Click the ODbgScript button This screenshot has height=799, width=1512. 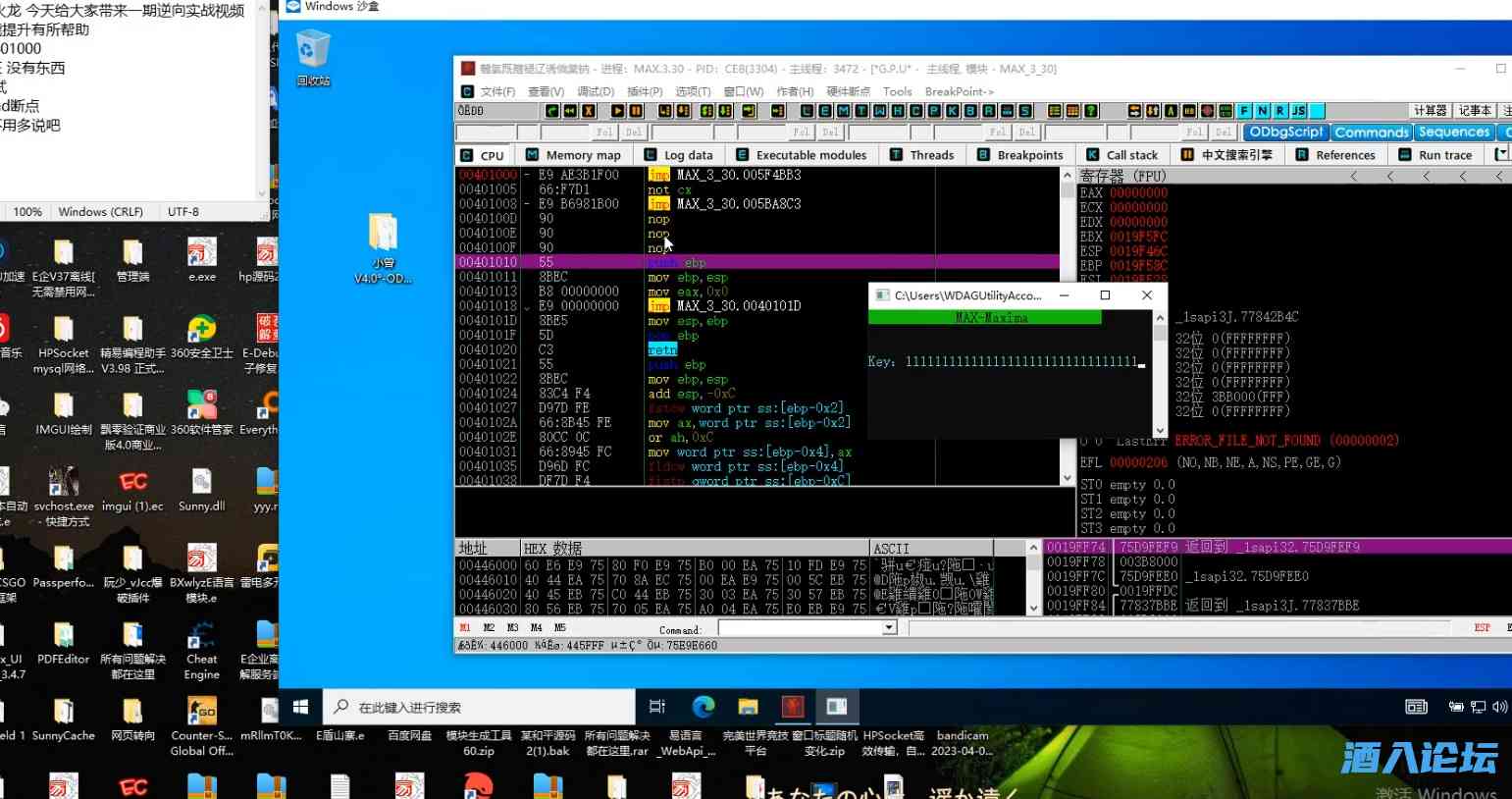[1285, 133]
